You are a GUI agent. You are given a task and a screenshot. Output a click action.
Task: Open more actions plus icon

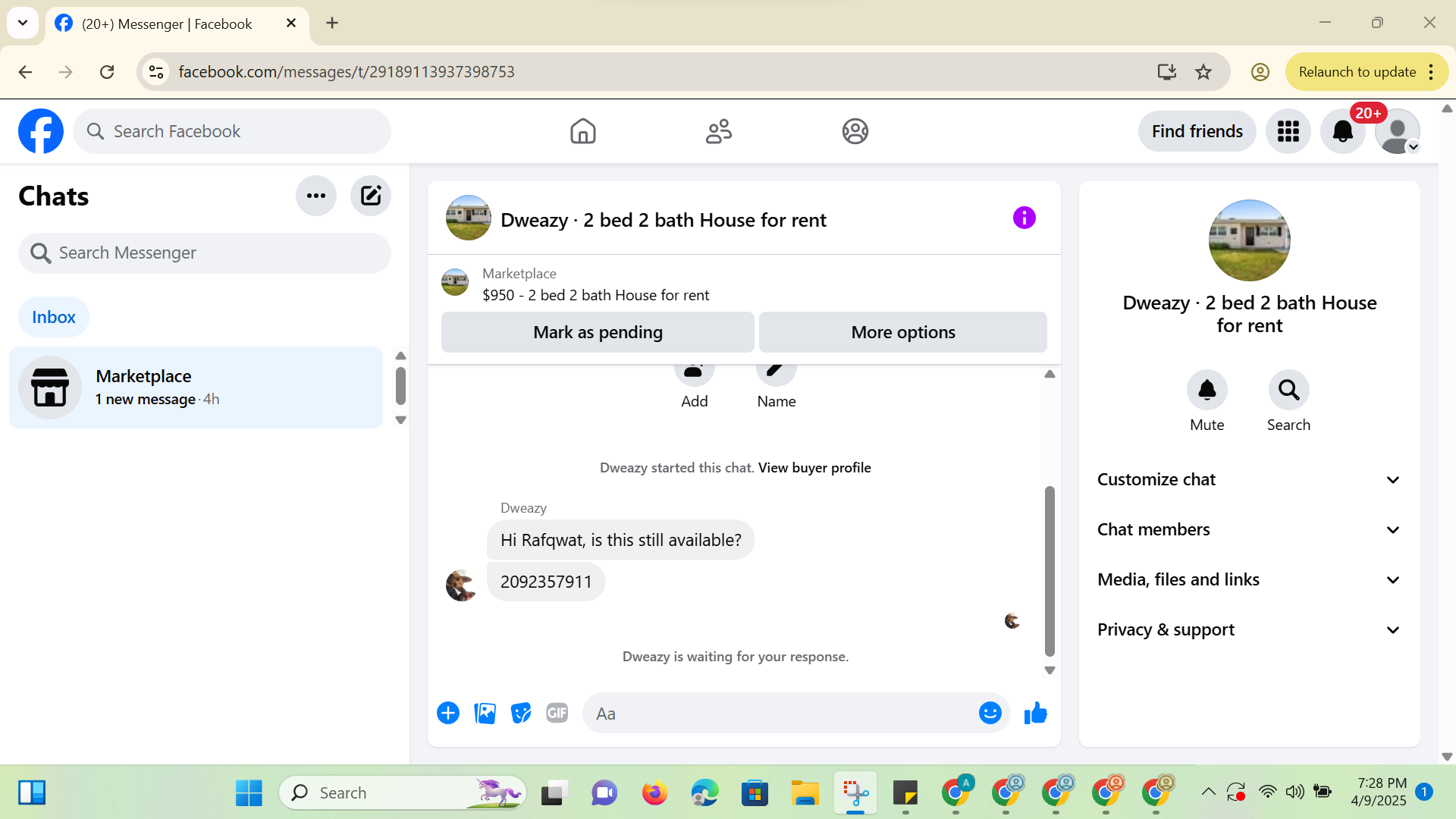point(448,713)
